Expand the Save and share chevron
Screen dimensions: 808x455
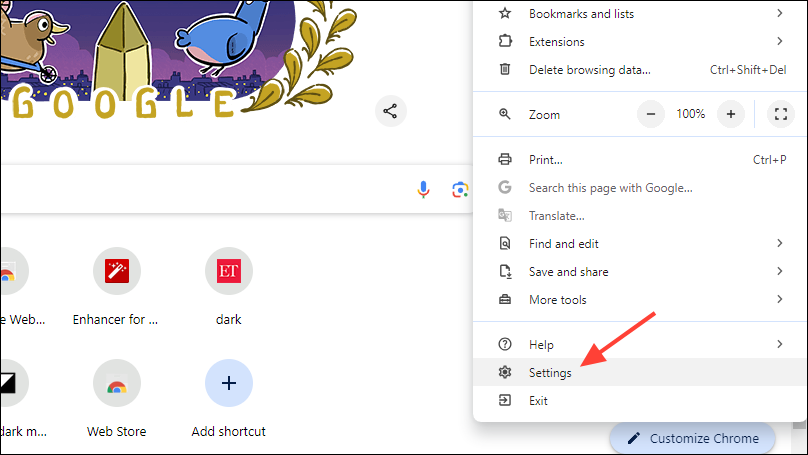[780, 271]
